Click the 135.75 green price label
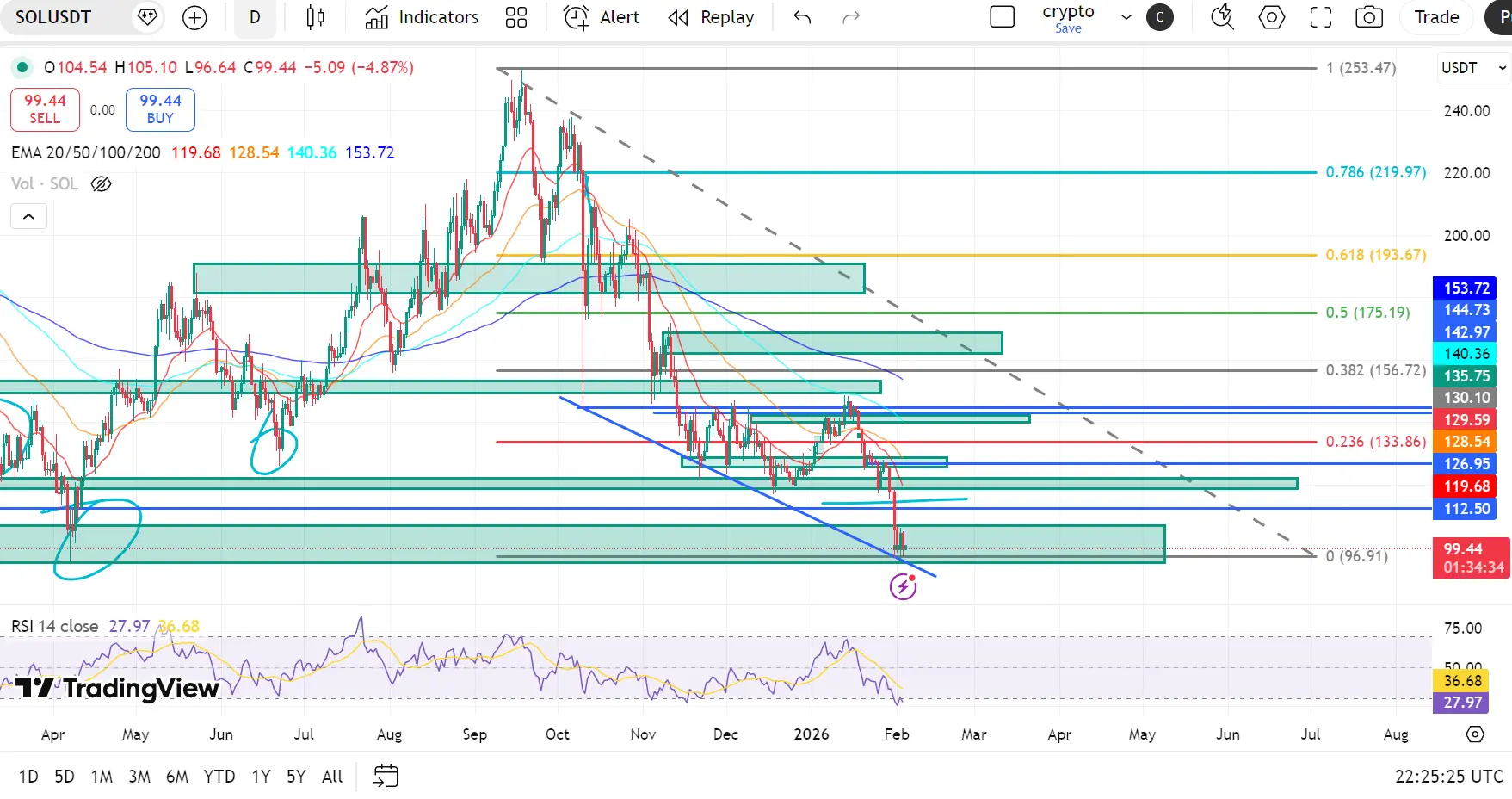1512x799 pixels. point(1465,376)
